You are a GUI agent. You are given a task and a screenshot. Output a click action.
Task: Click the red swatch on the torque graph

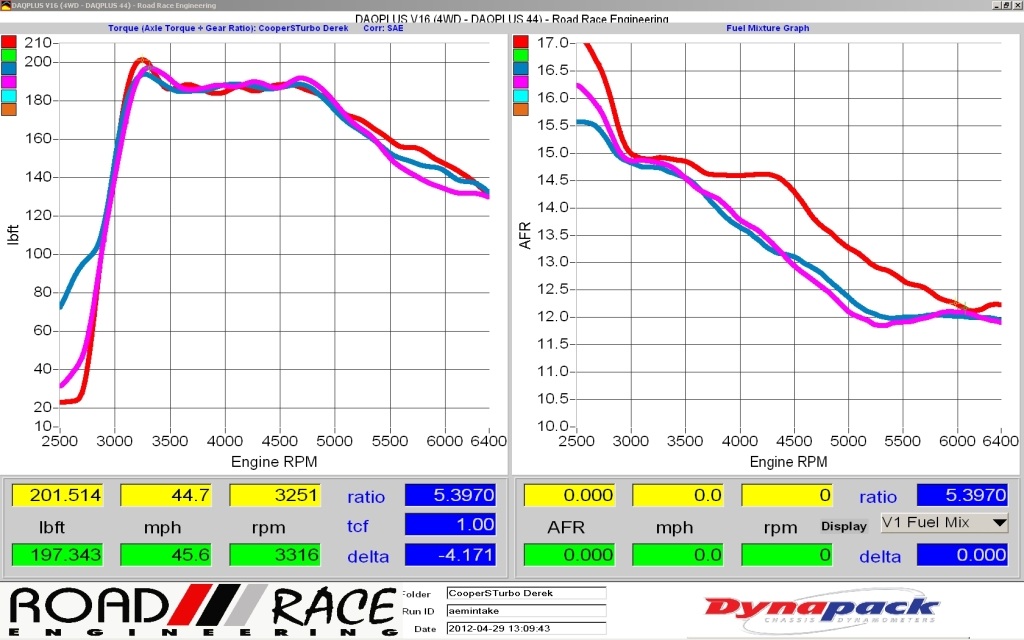pos(9,42)
